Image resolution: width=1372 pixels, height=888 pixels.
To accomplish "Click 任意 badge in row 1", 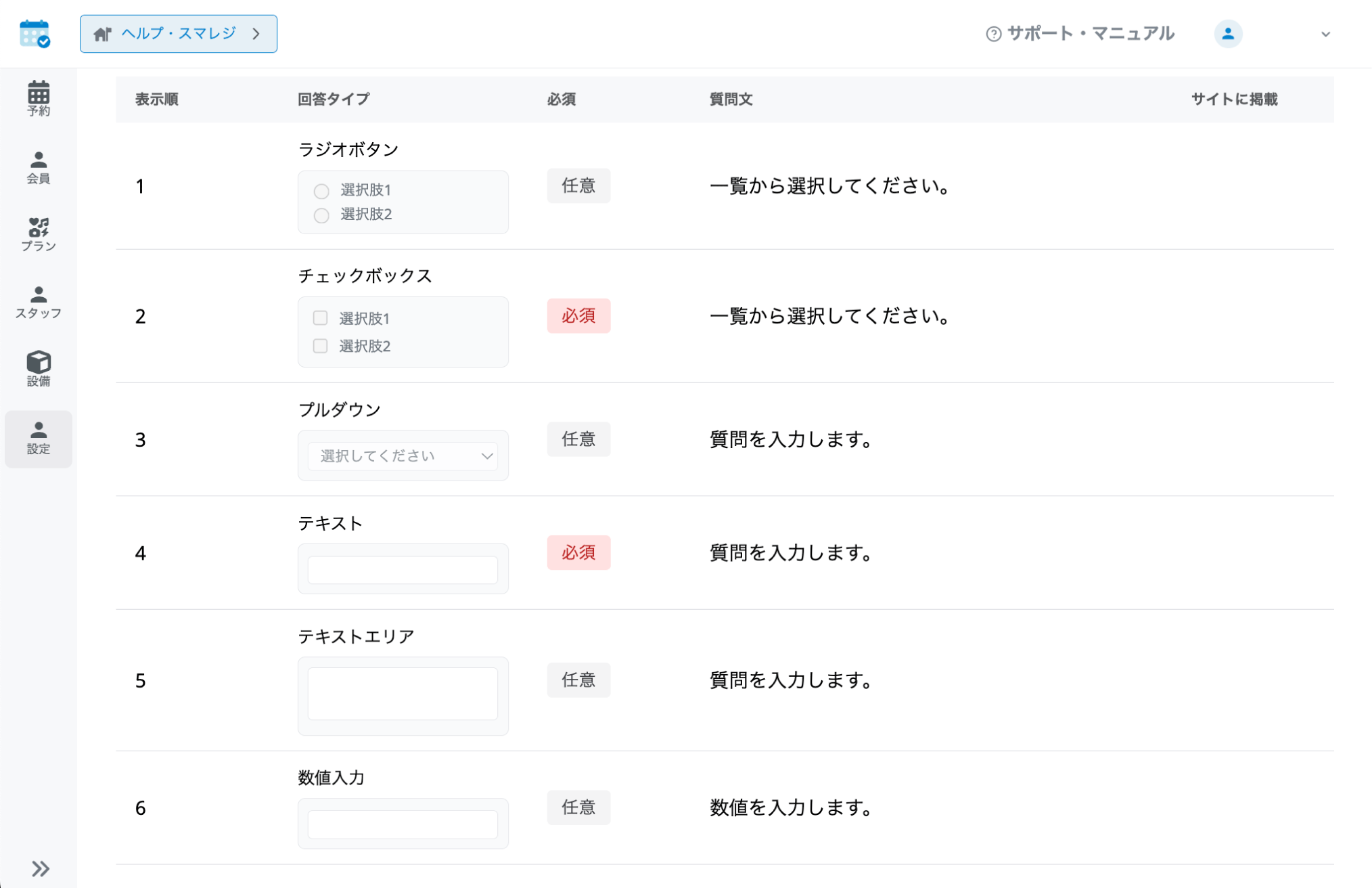I will point(578,185).
